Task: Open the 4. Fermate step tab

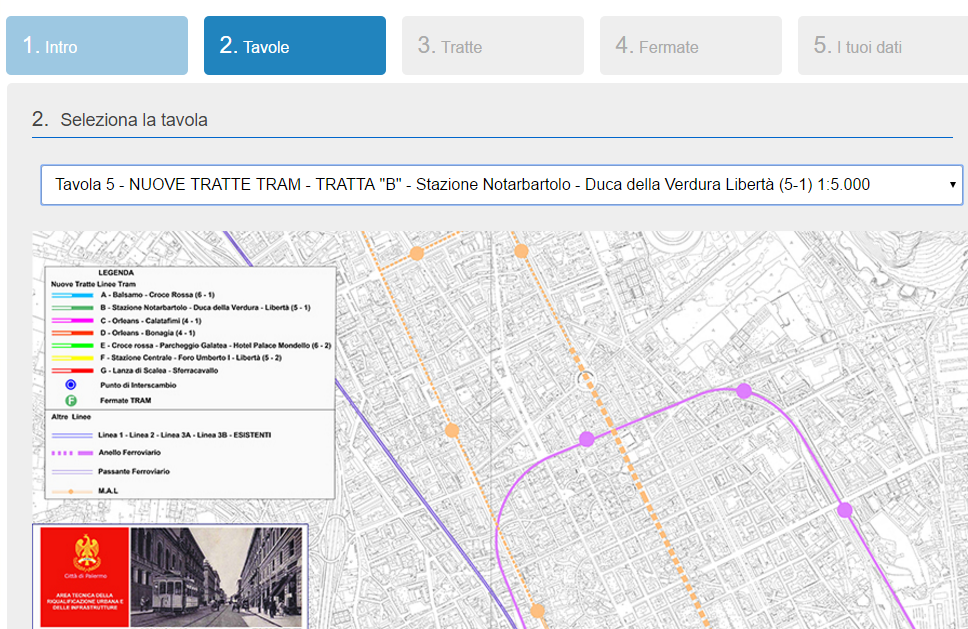Action: [691, 46]
